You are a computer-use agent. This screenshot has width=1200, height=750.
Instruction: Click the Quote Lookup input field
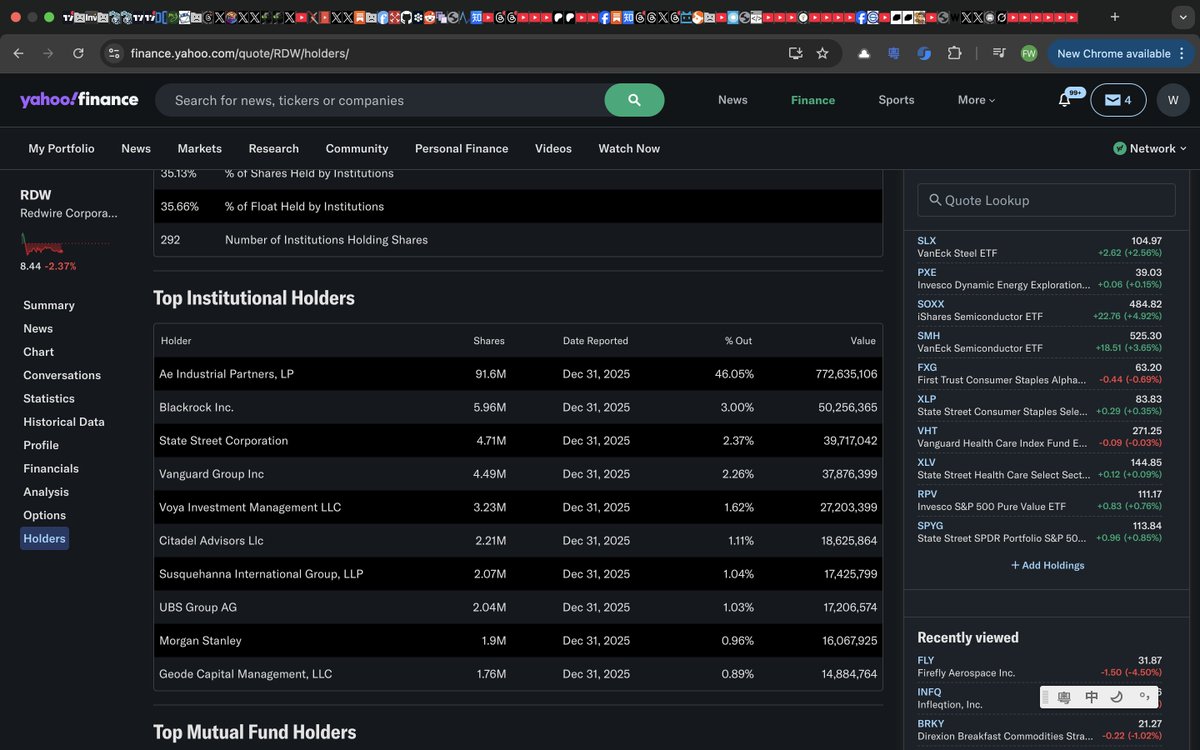1046,200
